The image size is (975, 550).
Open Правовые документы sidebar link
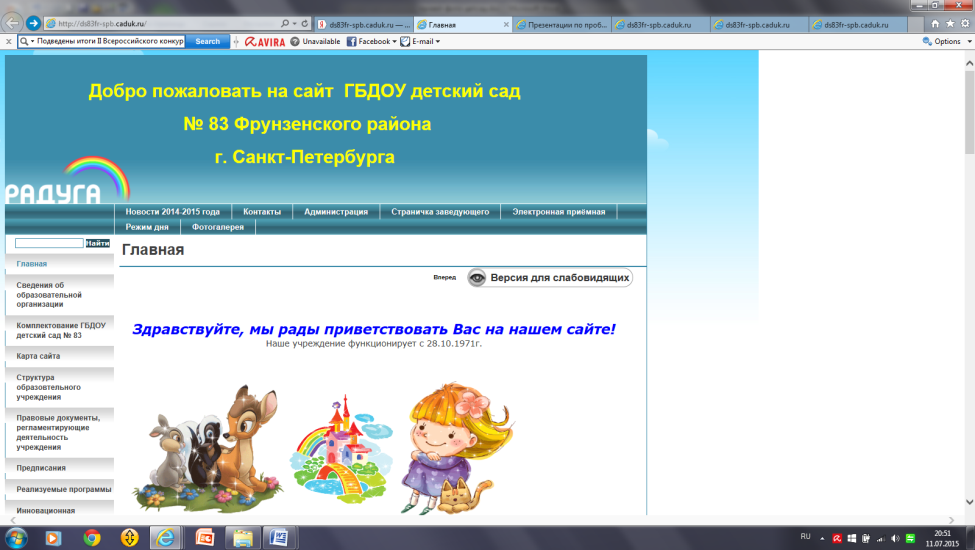(58, 432)
